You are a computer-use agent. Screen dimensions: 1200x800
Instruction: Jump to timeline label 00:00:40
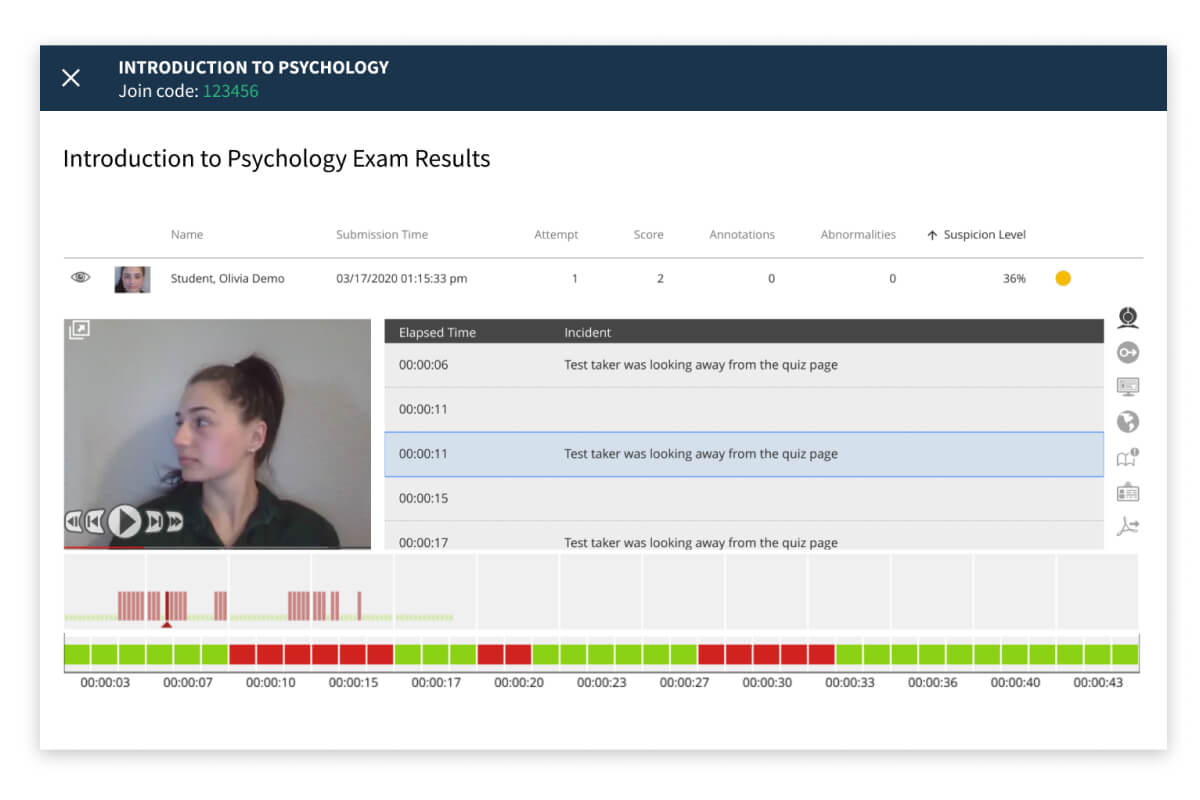point(1016,683)
